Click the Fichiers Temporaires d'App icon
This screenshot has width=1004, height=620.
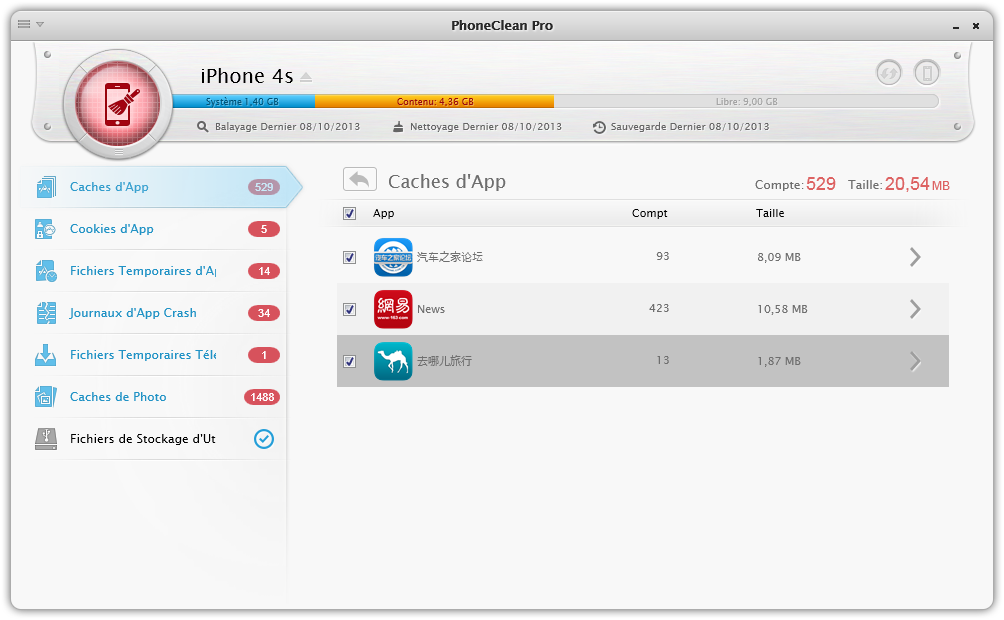click(x=45, y=271)
